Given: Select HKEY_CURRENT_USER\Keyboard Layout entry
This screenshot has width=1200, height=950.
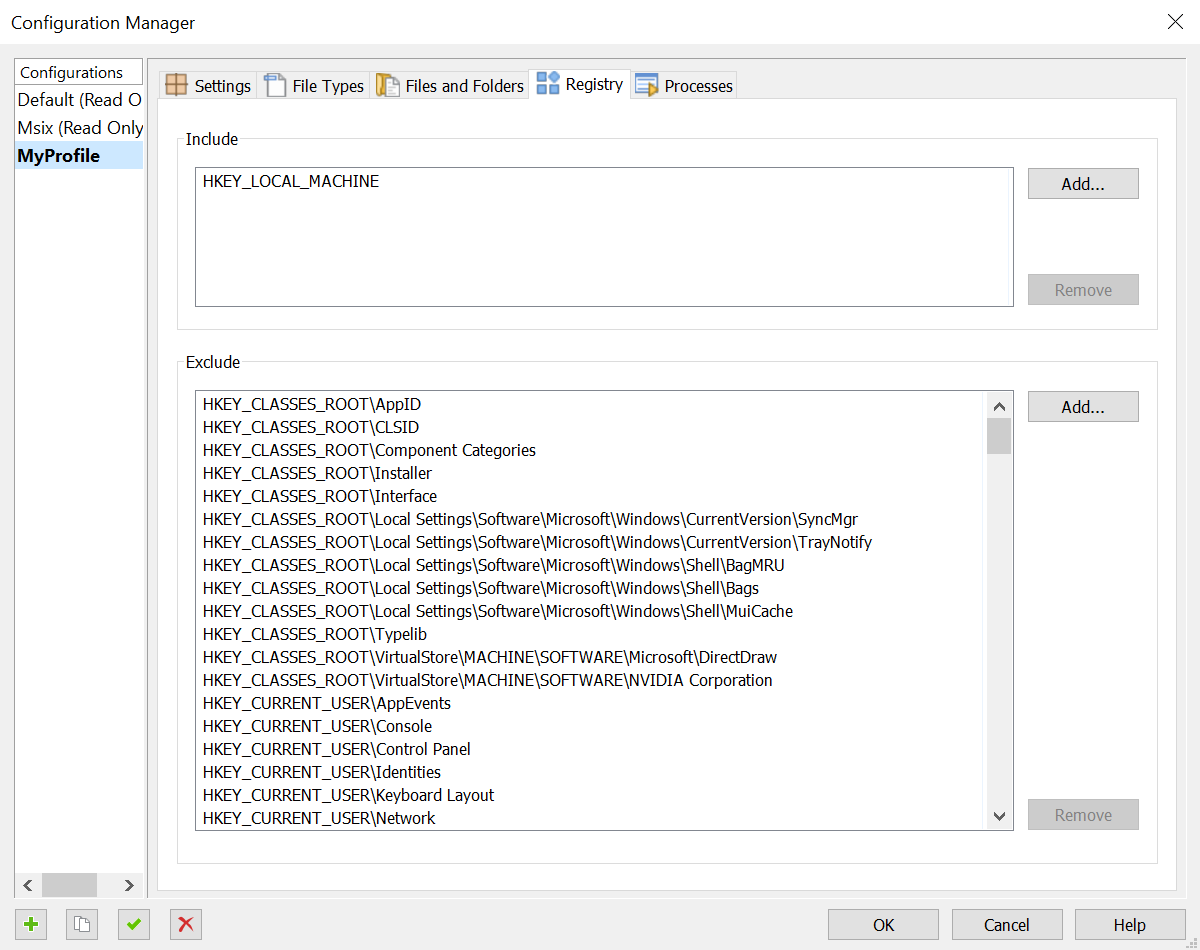Looking at the screenshot, I should tap(348, 796).
